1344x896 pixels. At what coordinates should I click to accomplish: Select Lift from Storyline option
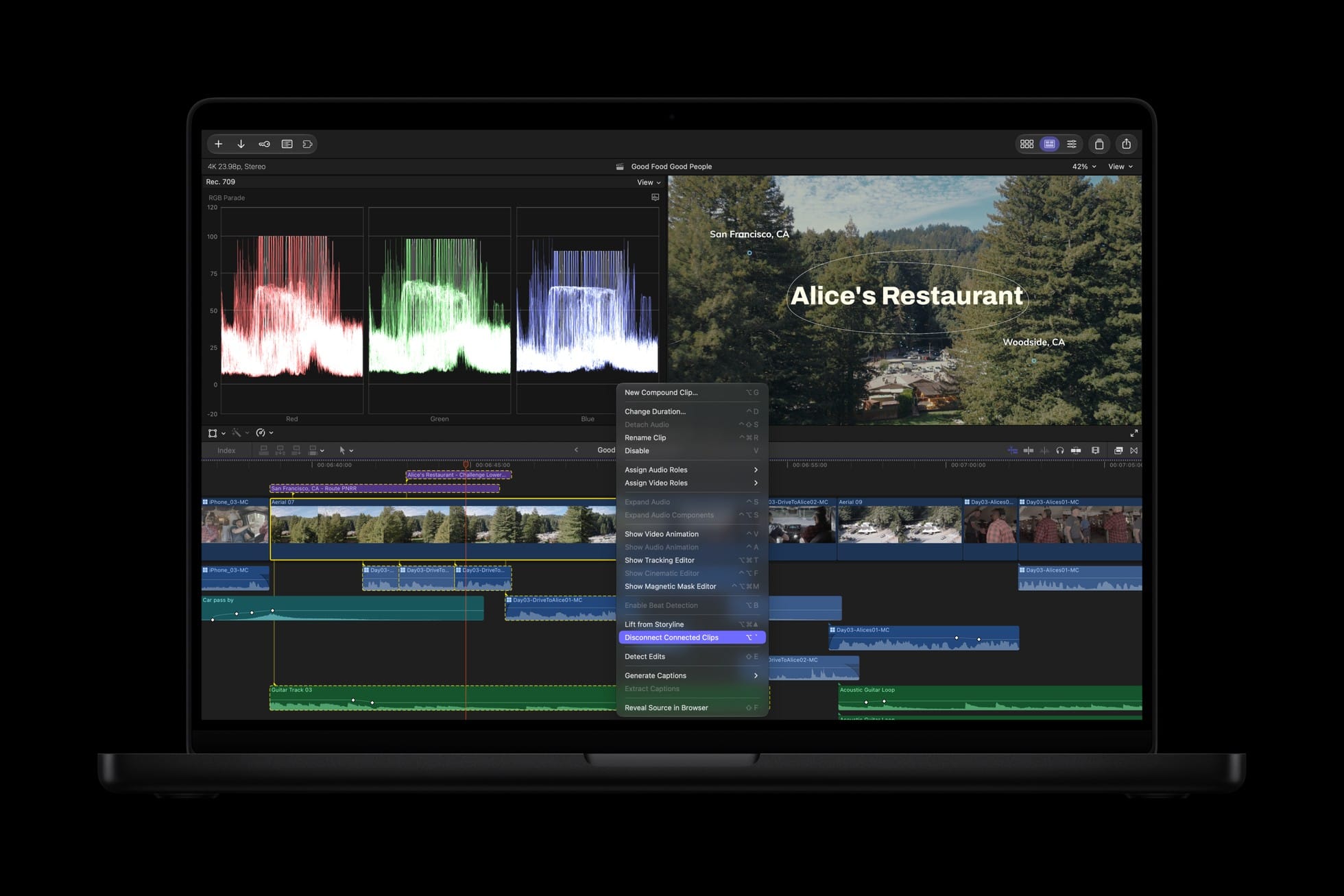point(691,625)
